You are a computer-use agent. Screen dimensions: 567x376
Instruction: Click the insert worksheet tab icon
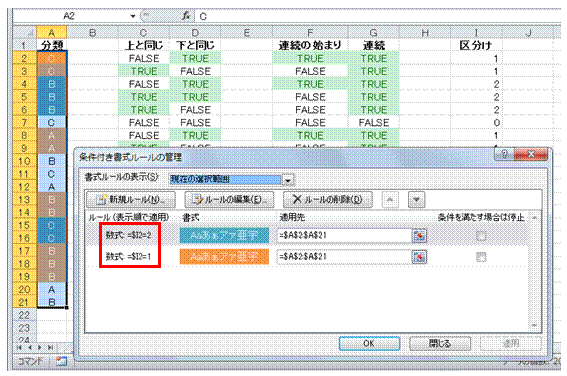point(61,361)
